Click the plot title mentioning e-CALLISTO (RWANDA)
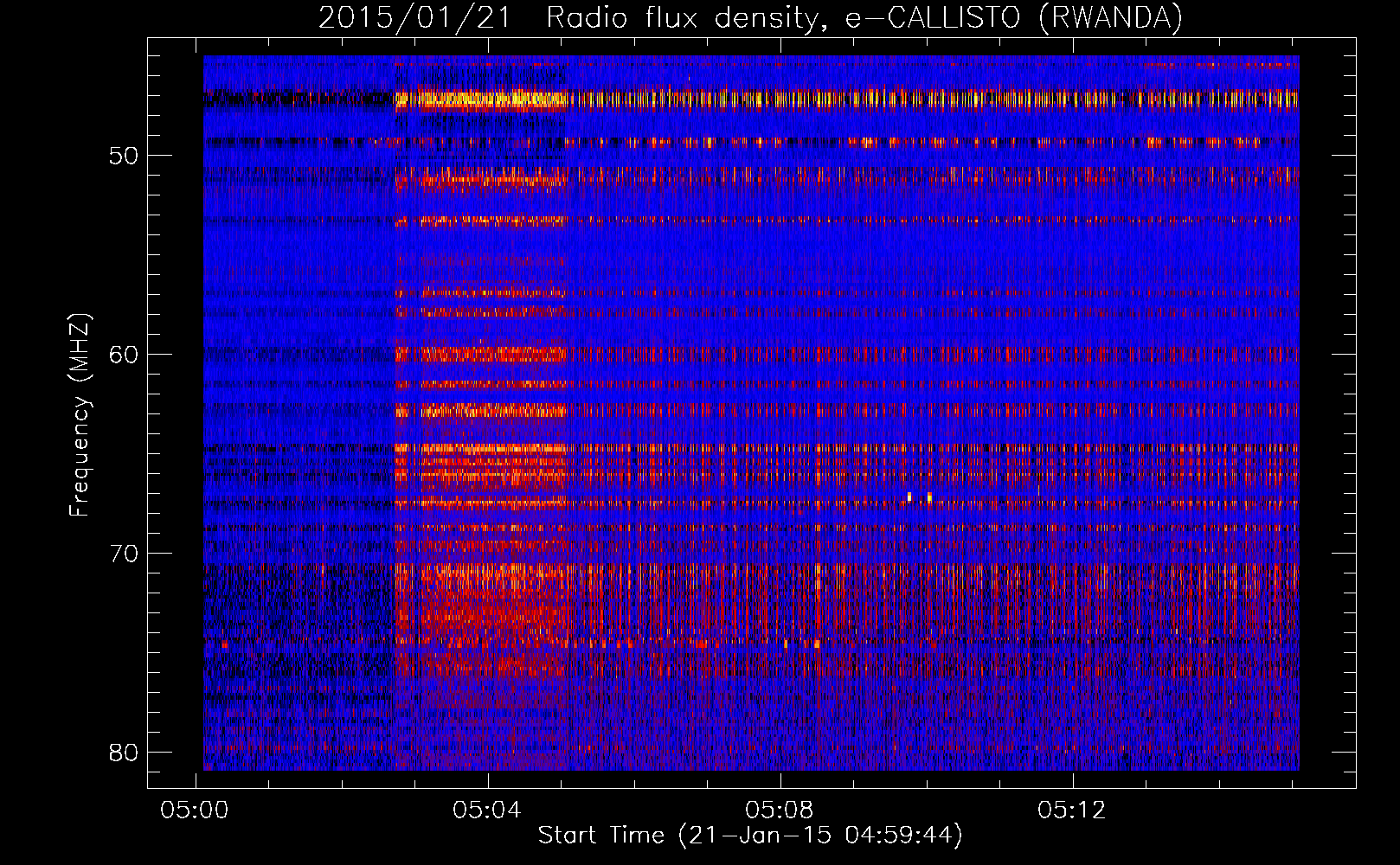This screenshot has height=865, width=1400. coord(750,18)
